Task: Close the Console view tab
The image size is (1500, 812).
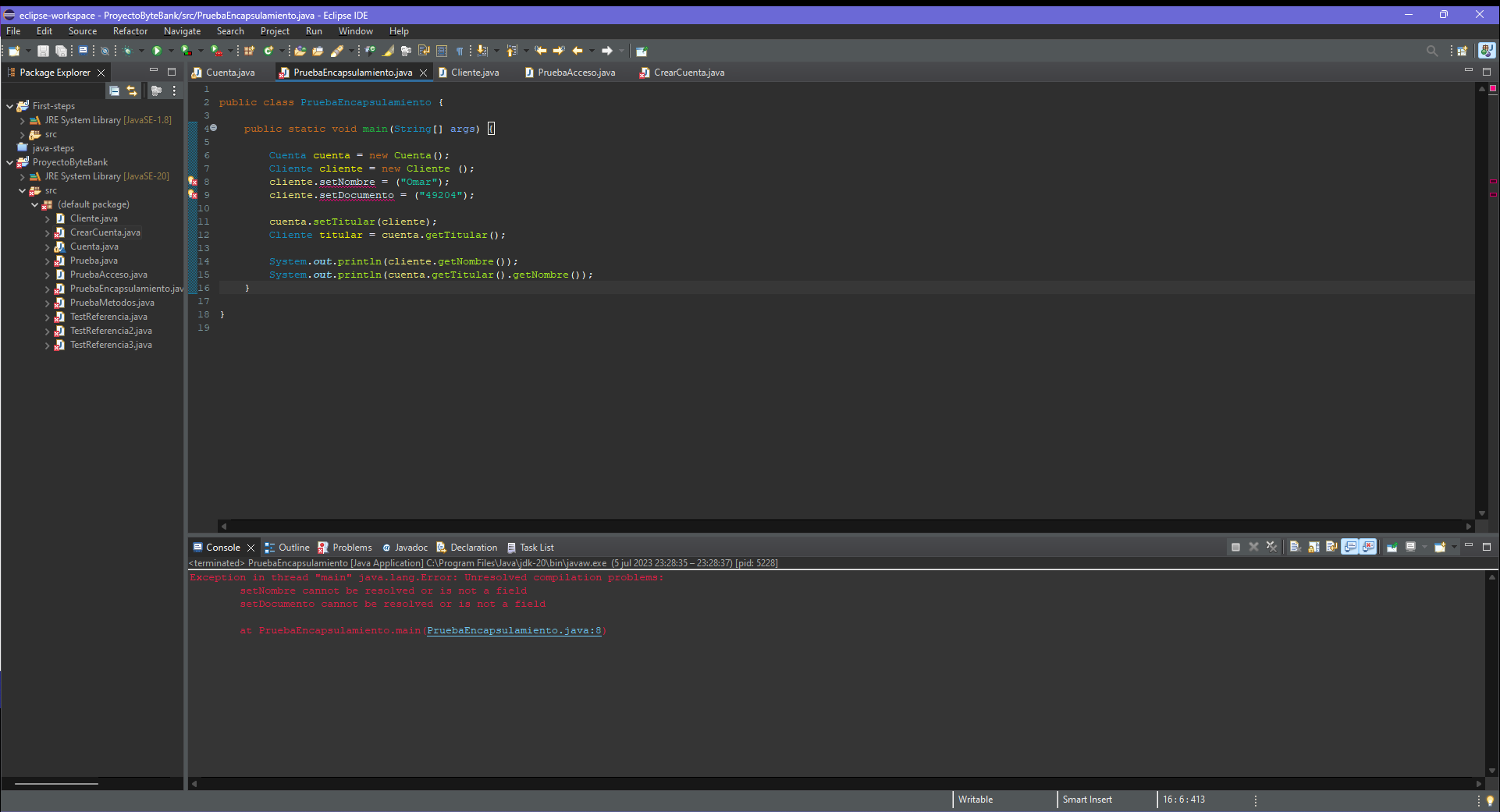Action: coord(251,548)
